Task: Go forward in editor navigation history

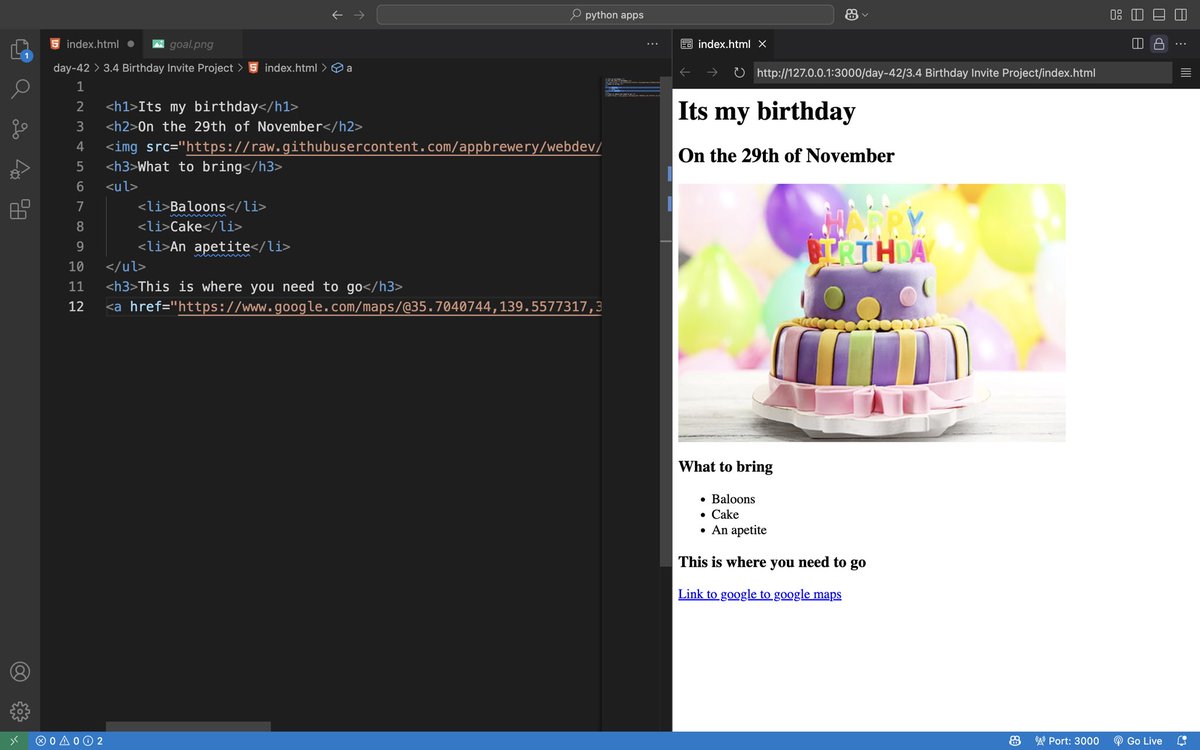Action: (x=359, y=15)
